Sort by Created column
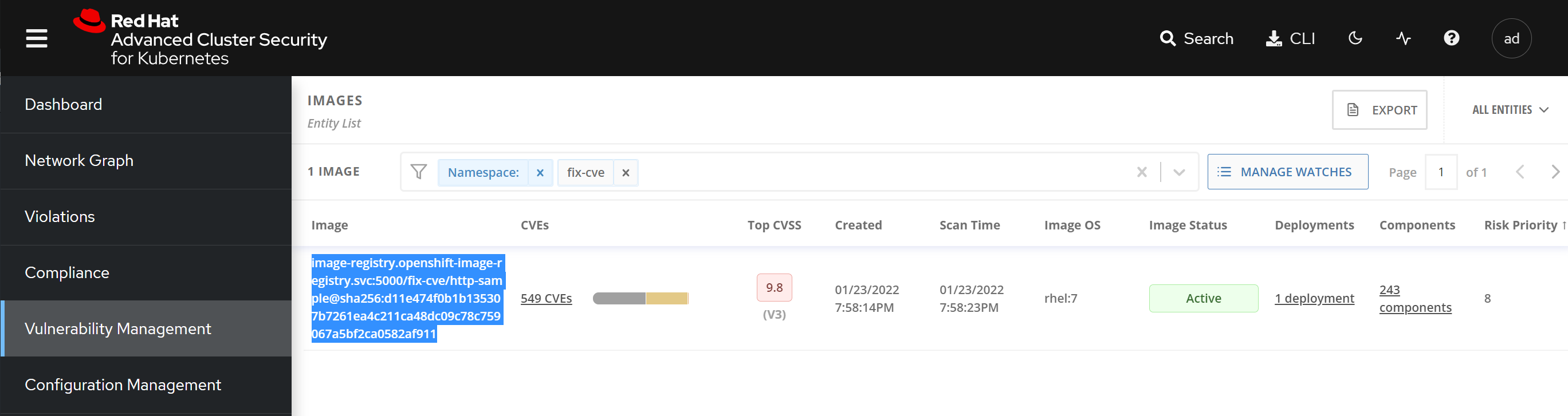 [858, 225]
